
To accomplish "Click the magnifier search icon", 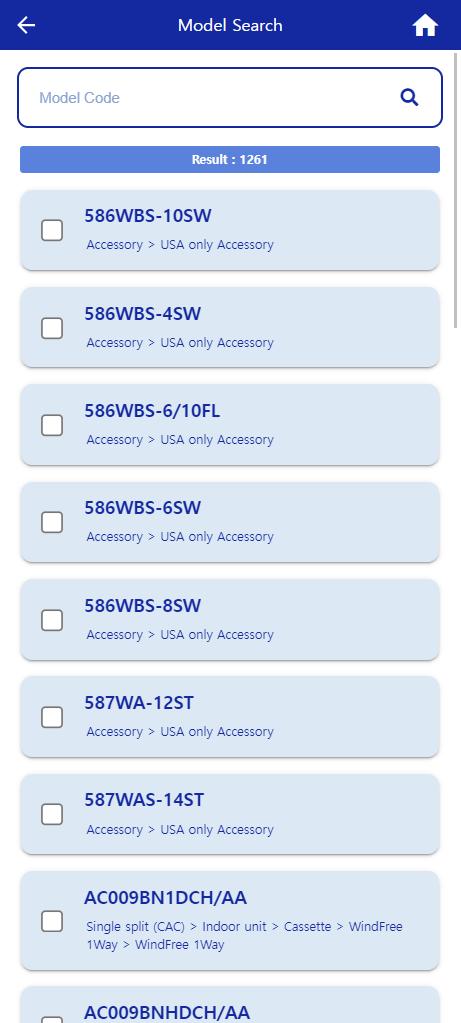I will [x=409, y=98].
